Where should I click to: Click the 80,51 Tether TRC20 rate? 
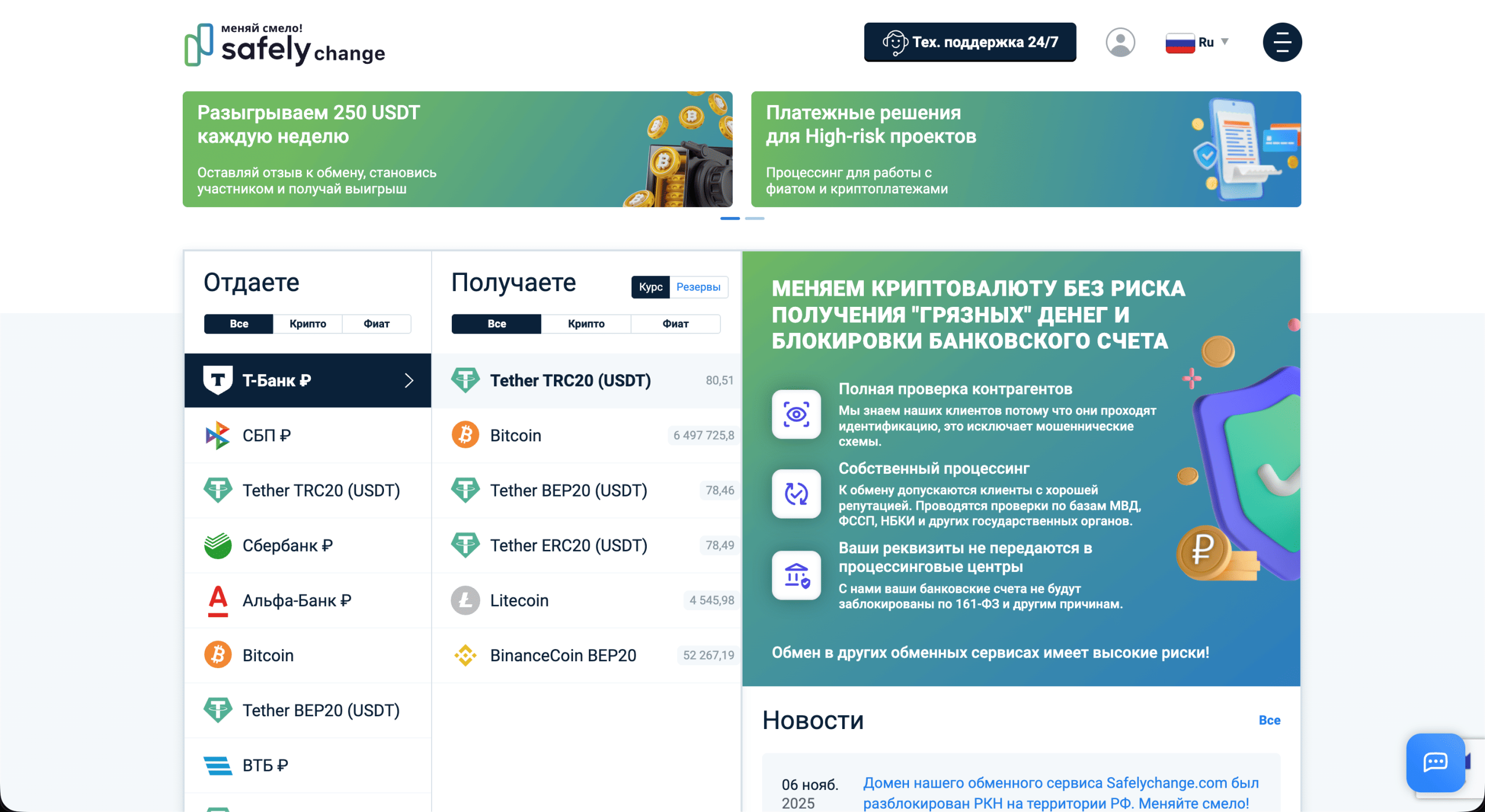coord(719,380)
